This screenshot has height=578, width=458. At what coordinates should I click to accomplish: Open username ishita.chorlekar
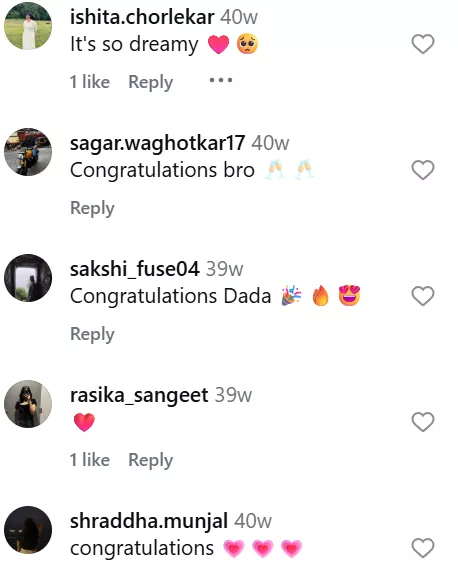(142, 17)
